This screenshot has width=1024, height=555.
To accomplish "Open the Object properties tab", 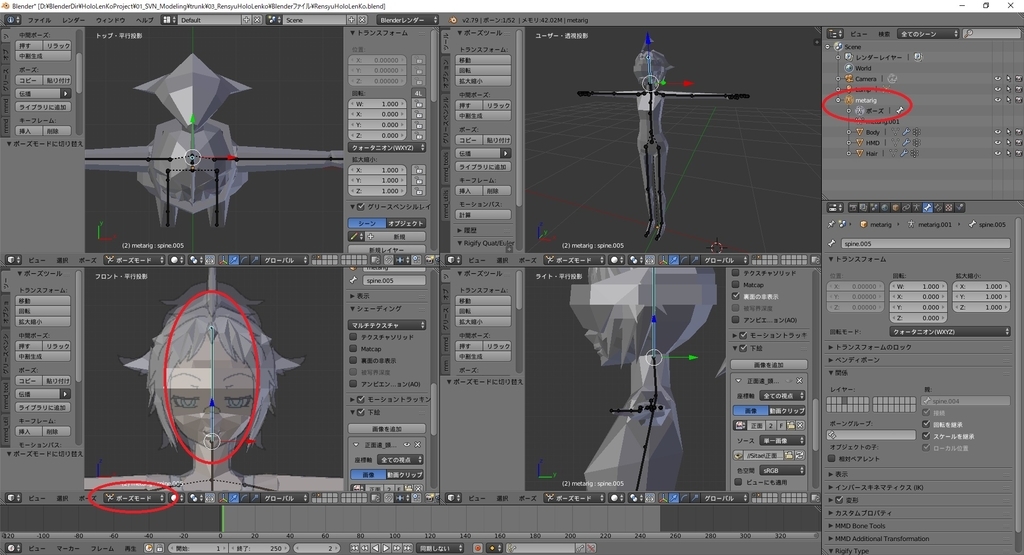I will 895,208.
